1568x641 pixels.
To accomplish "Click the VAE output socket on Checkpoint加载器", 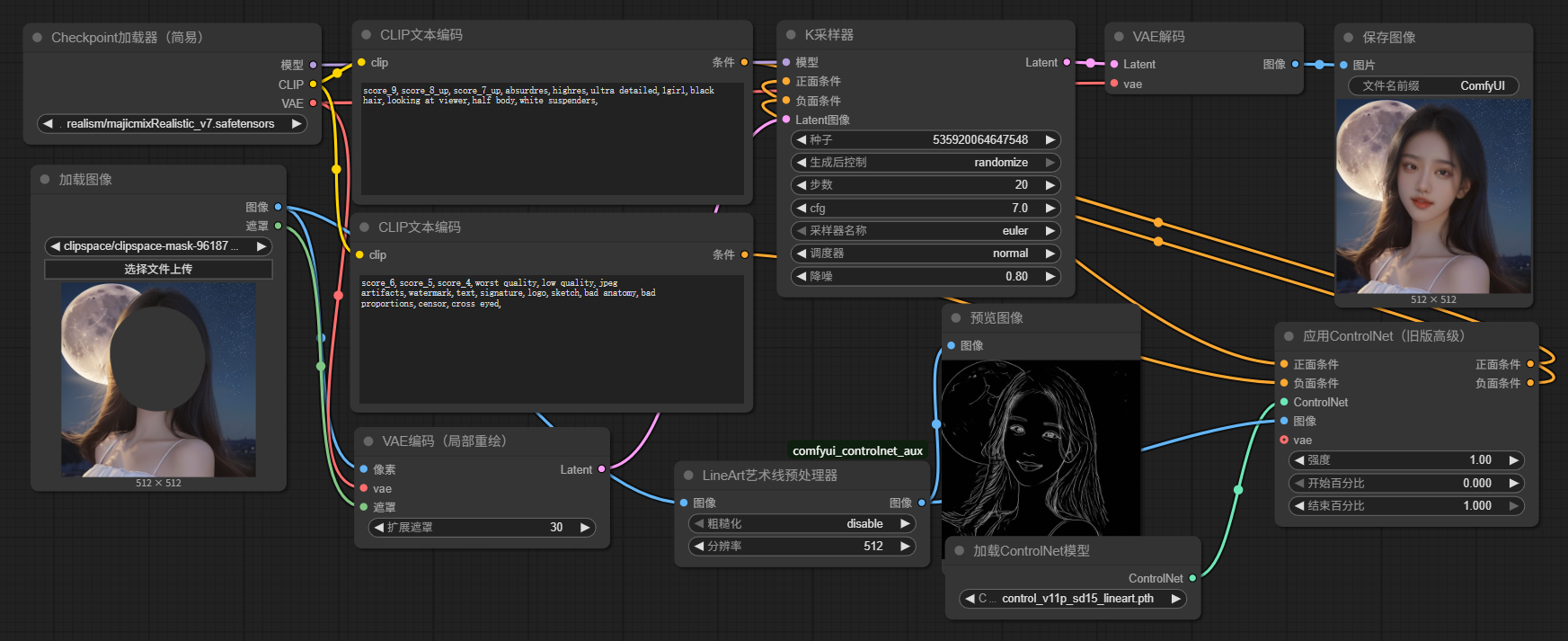I will tap(313, 103).
